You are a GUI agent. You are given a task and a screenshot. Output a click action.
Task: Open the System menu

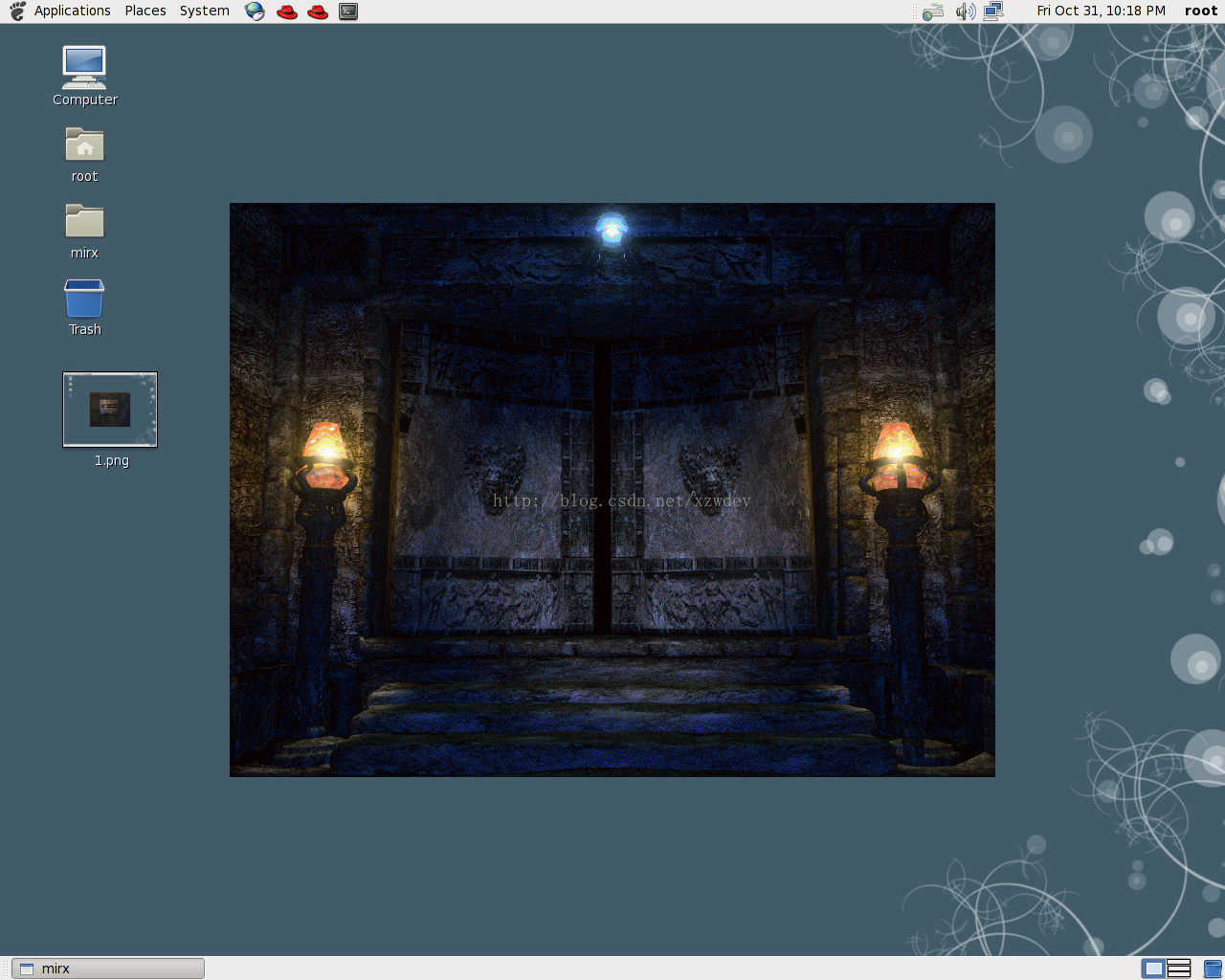tap(205, 11)
